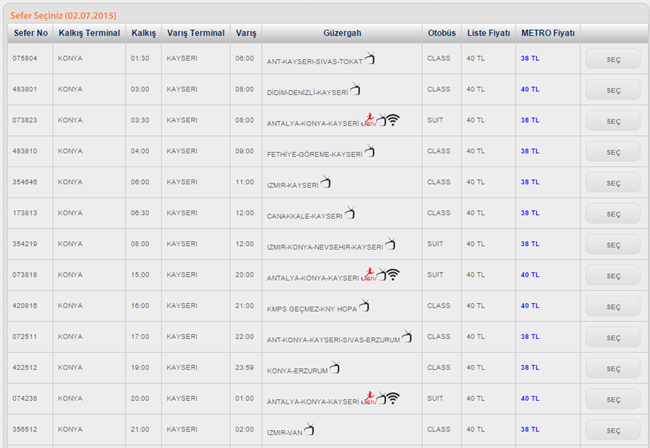Click TV icon in trip 354646 row
The height and width of the screenshot is (448, 650).
pos(326,182)
